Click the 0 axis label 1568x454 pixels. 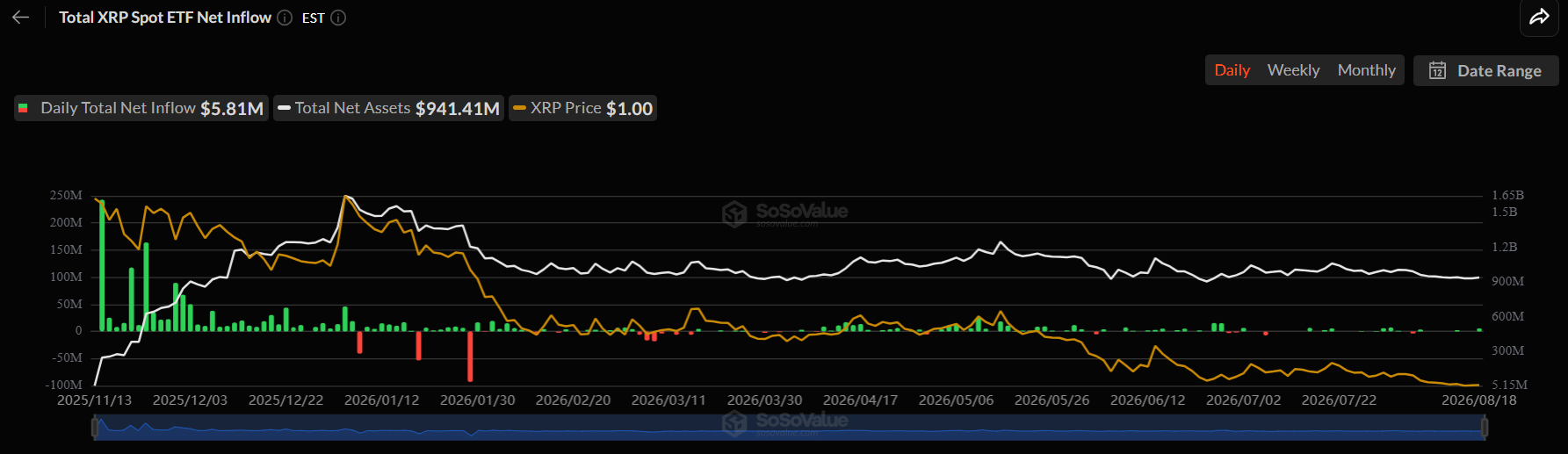[x=78, y=331]
